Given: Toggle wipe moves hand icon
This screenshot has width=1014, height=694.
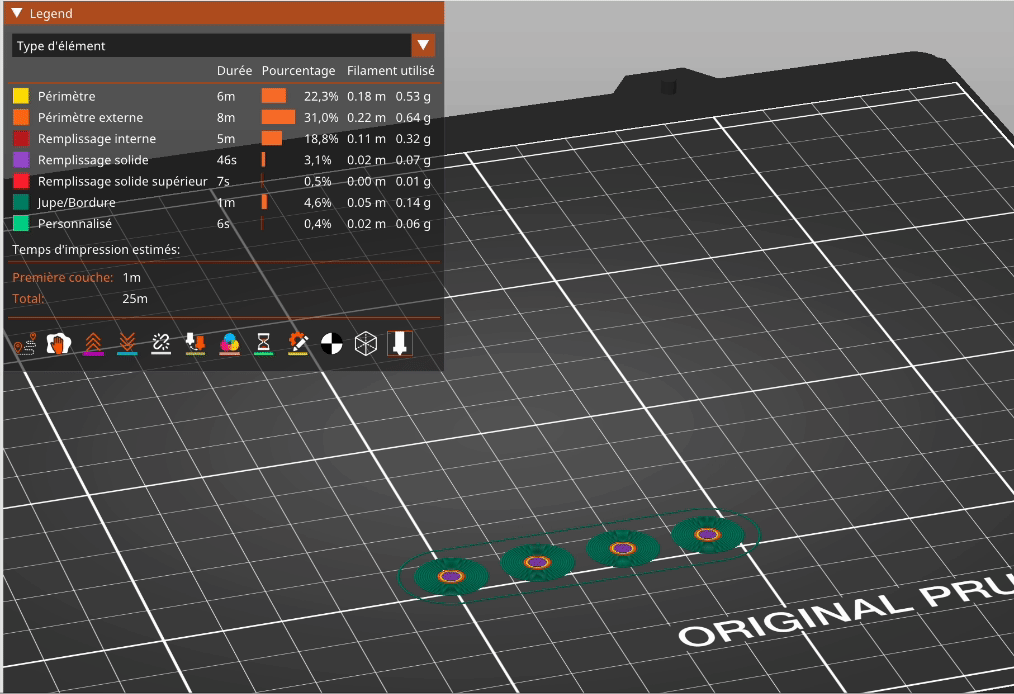Looking at the screenshot, I should point(58,344).
